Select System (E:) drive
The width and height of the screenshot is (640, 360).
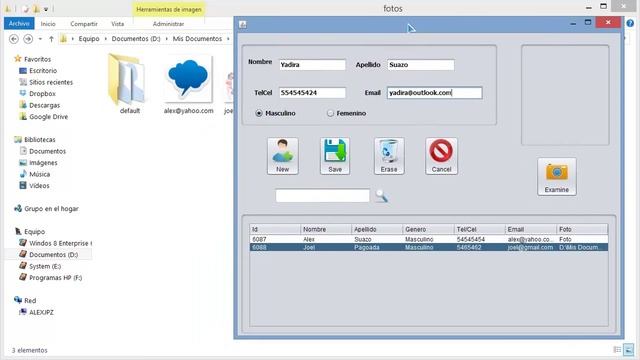(x=40, y=266)
